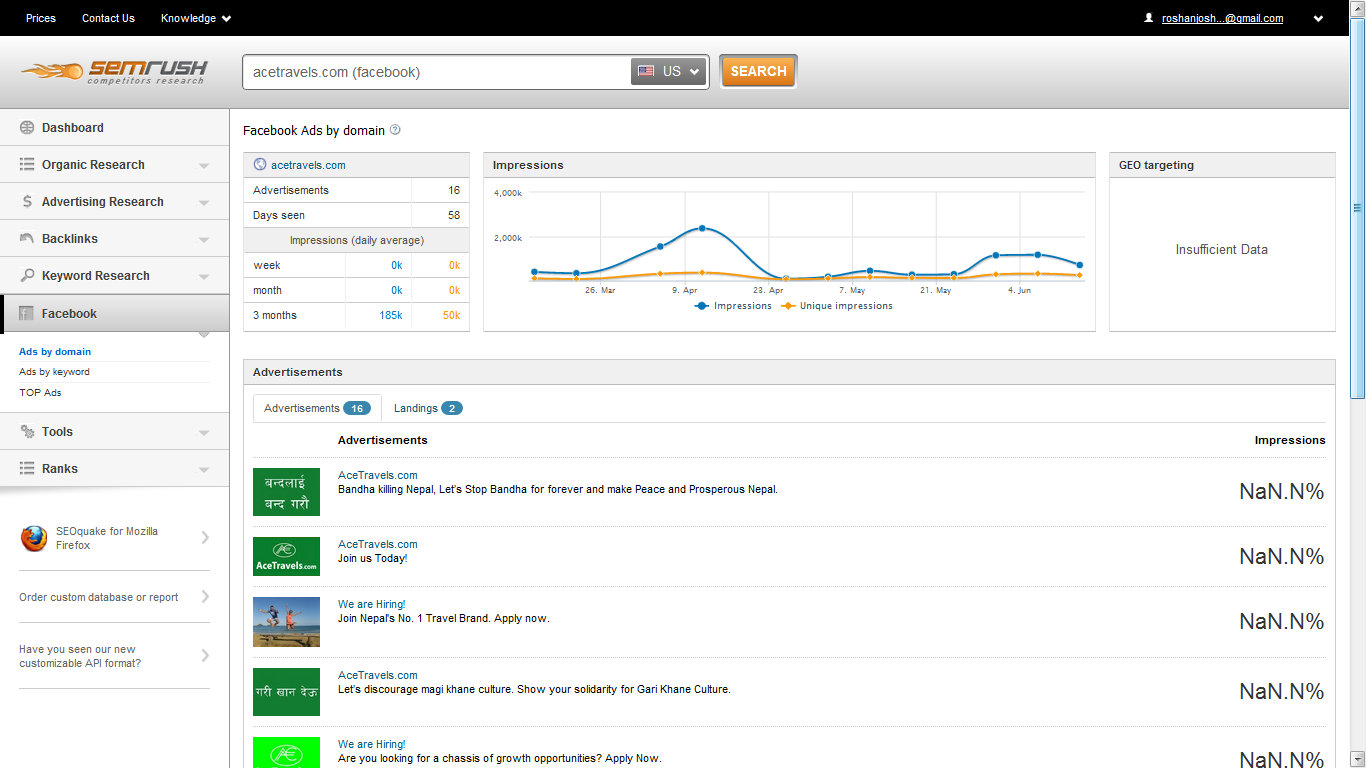Open the Gari Khane Culture ad thumbnail
The height and width of the screenshot is (768, 1366).
[286, 692]
